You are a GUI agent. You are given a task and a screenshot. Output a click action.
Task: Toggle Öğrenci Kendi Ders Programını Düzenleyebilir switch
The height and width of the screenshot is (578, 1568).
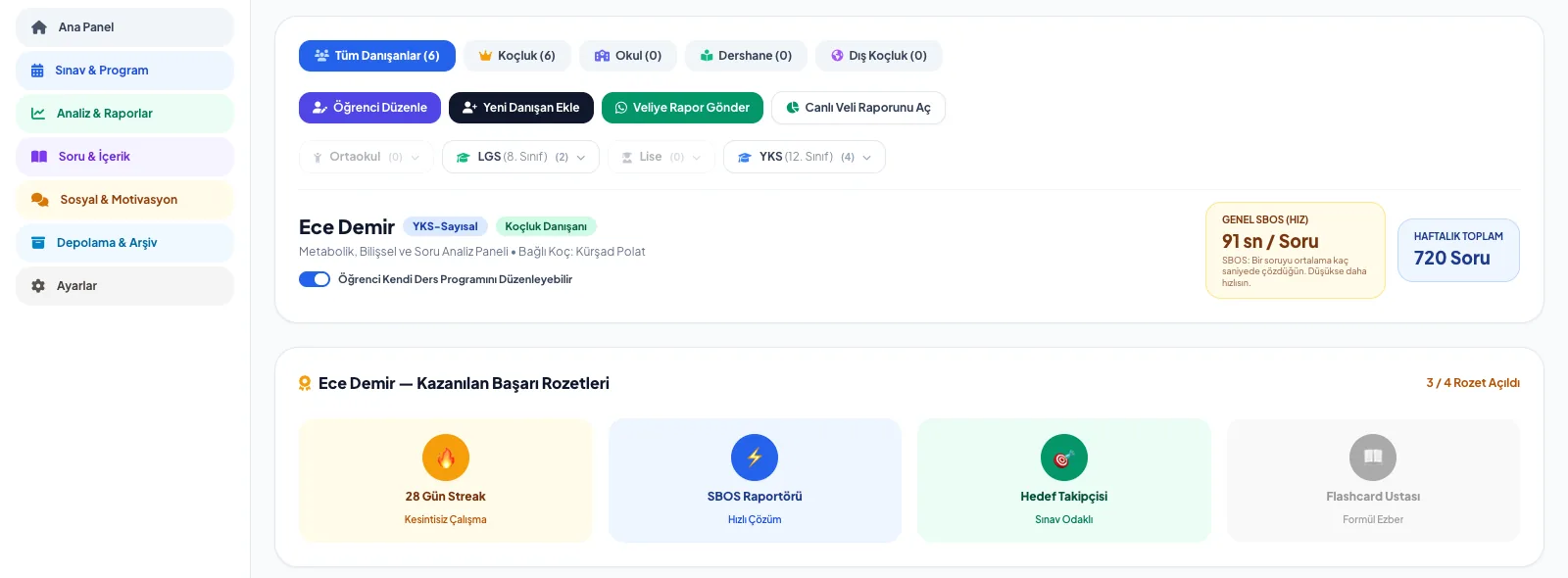coord(315,279)
